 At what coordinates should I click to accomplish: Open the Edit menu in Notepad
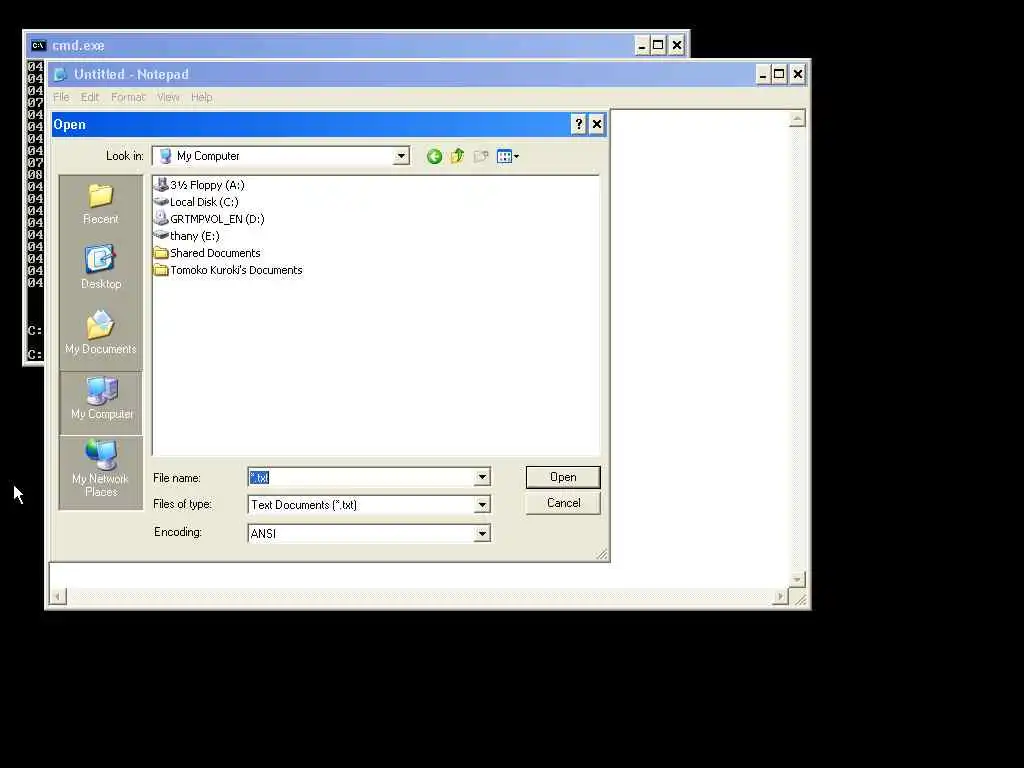tap(90, 97)
